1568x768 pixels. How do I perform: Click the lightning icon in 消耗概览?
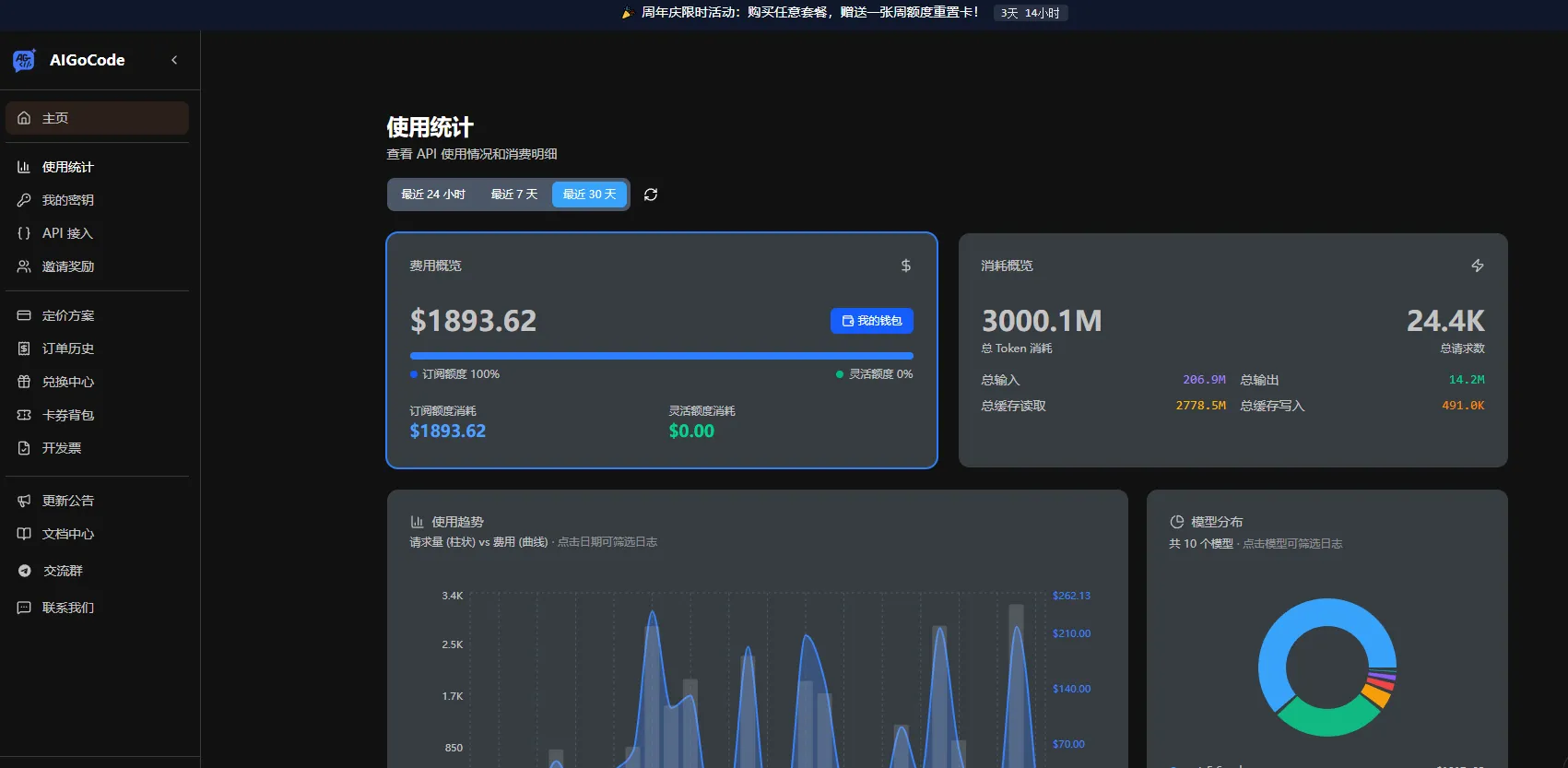point(1478,266)
